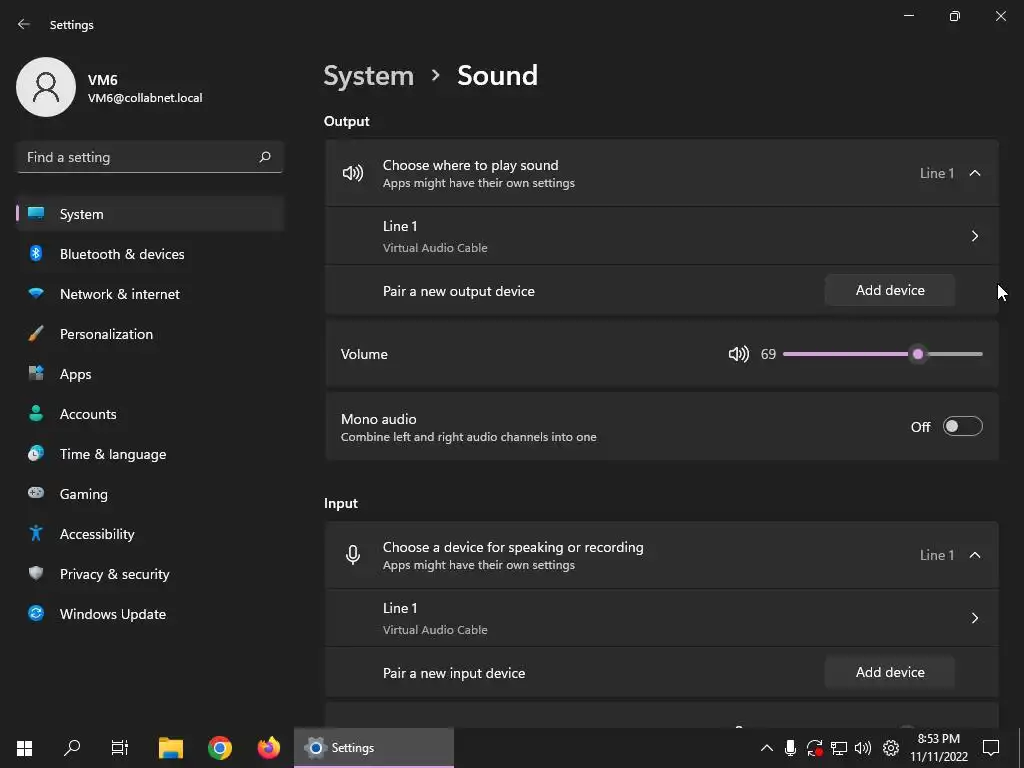The image size is (1024, 768).
Task: Collapse the Choose where to play sound section
Action: tap(974, 173)
